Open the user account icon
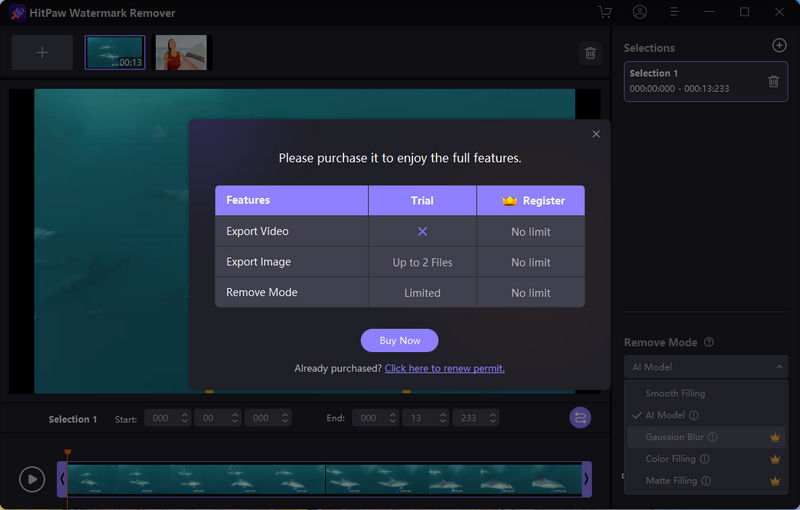 click(640, 12)
